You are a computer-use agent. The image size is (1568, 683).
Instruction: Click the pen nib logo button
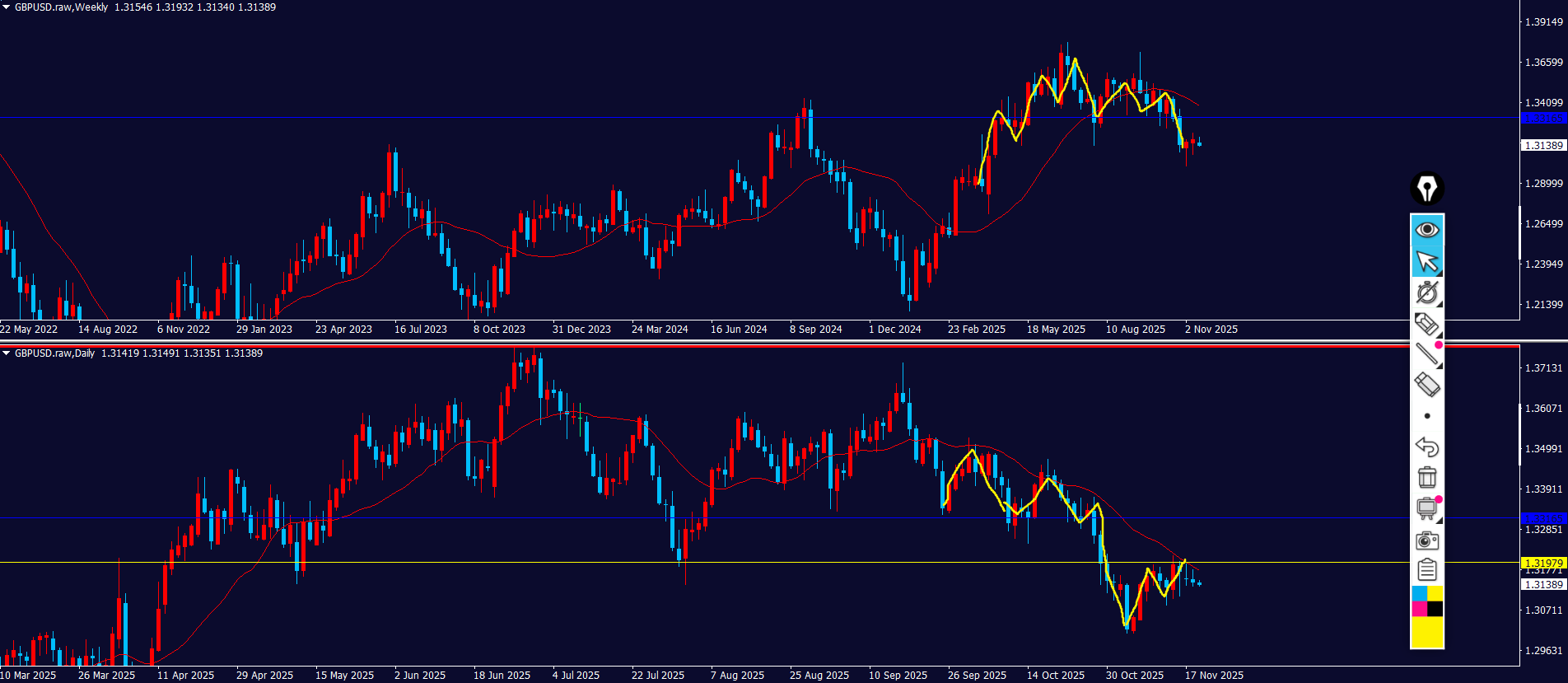(1426, 189)
